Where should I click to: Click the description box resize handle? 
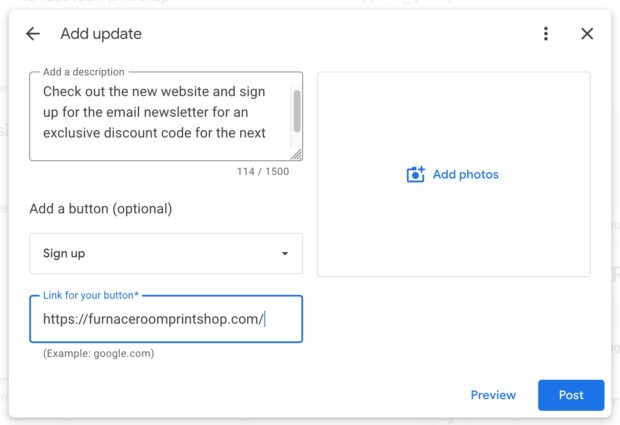(x=297, y=155)
